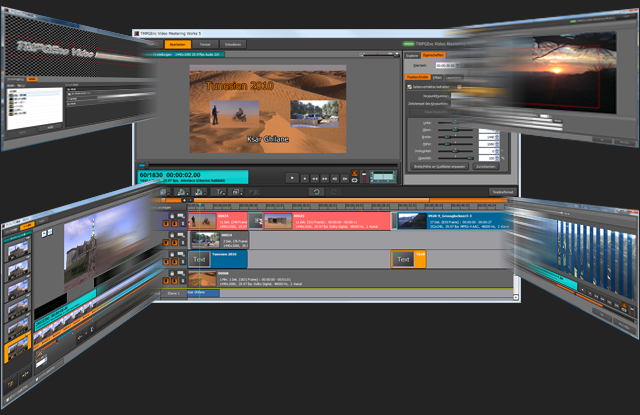Select the Position/Größe sub-tab
This screenshot has height=415, width=640.
click(418, 77)
